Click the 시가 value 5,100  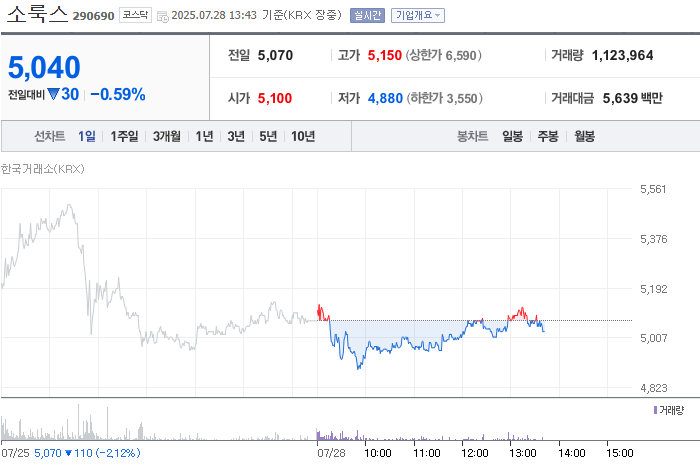[275, 98]
